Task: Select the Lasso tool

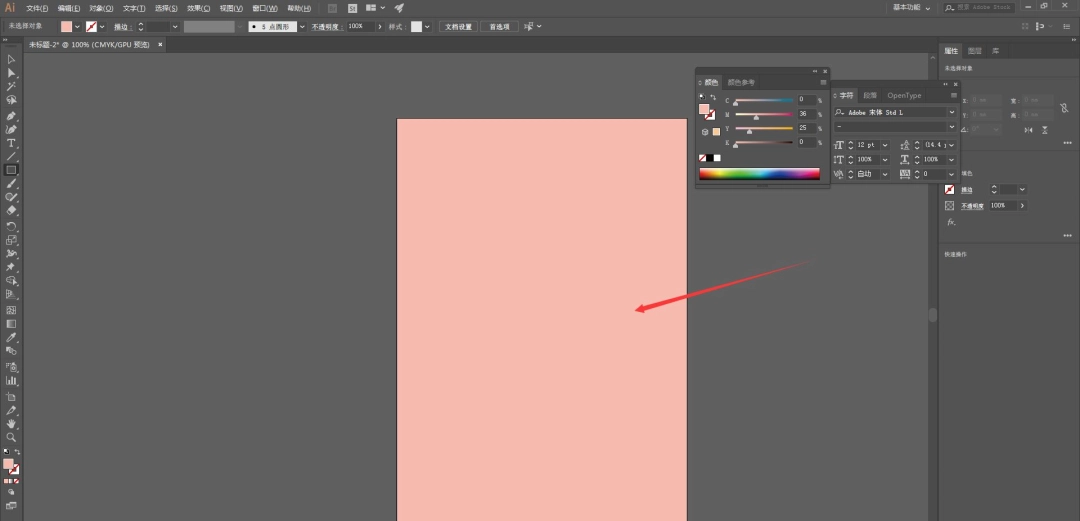Action: pyautogui.click(x=11, y=101)
